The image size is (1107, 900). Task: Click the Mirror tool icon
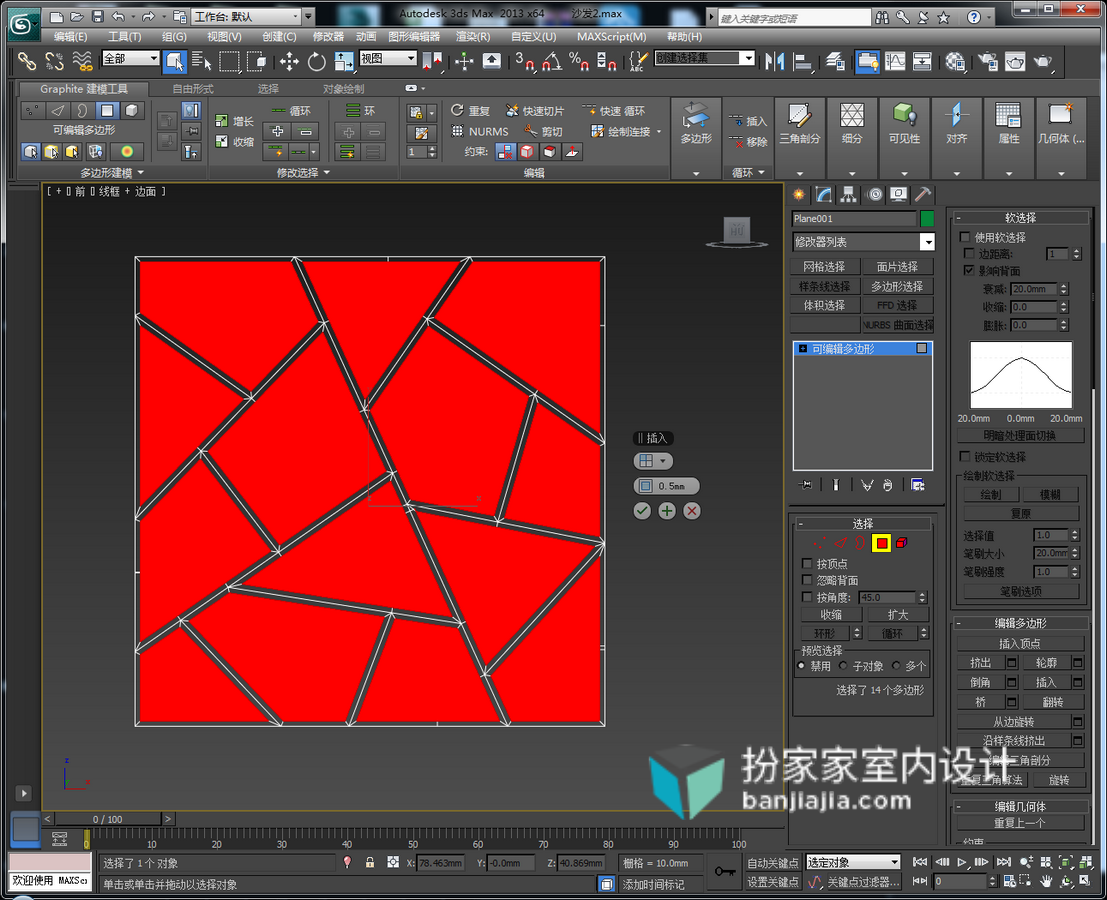click(774, 61)
